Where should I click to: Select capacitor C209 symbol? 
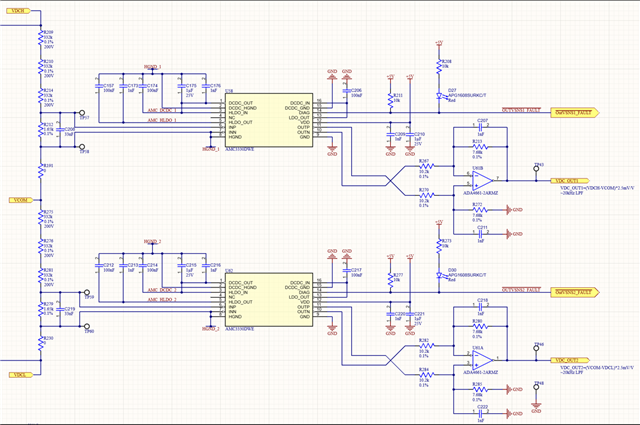(391, 134)
